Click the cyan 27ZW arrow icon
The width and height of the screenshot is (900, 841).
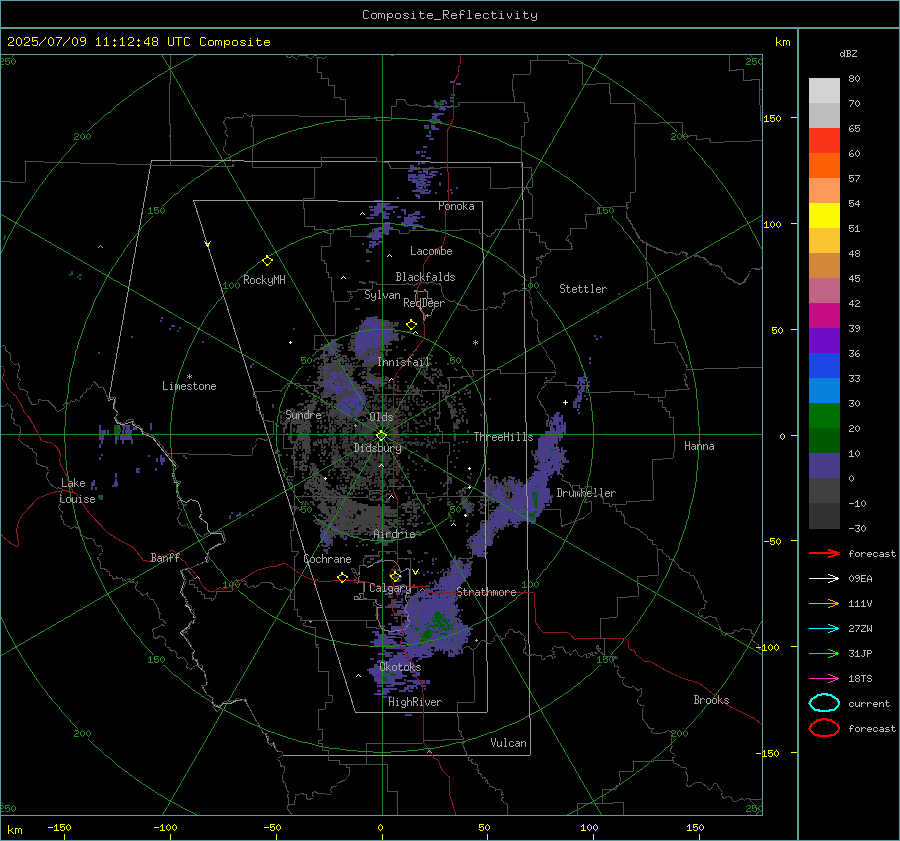pyautogui.click(x=824, y=629)
